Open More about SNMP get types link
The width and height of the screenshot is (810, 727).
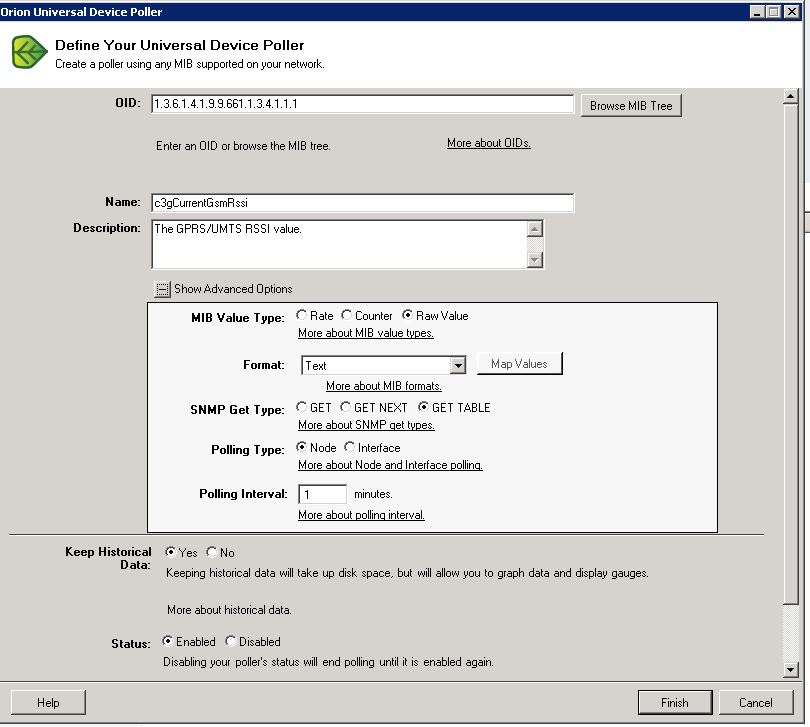[366, 425]
